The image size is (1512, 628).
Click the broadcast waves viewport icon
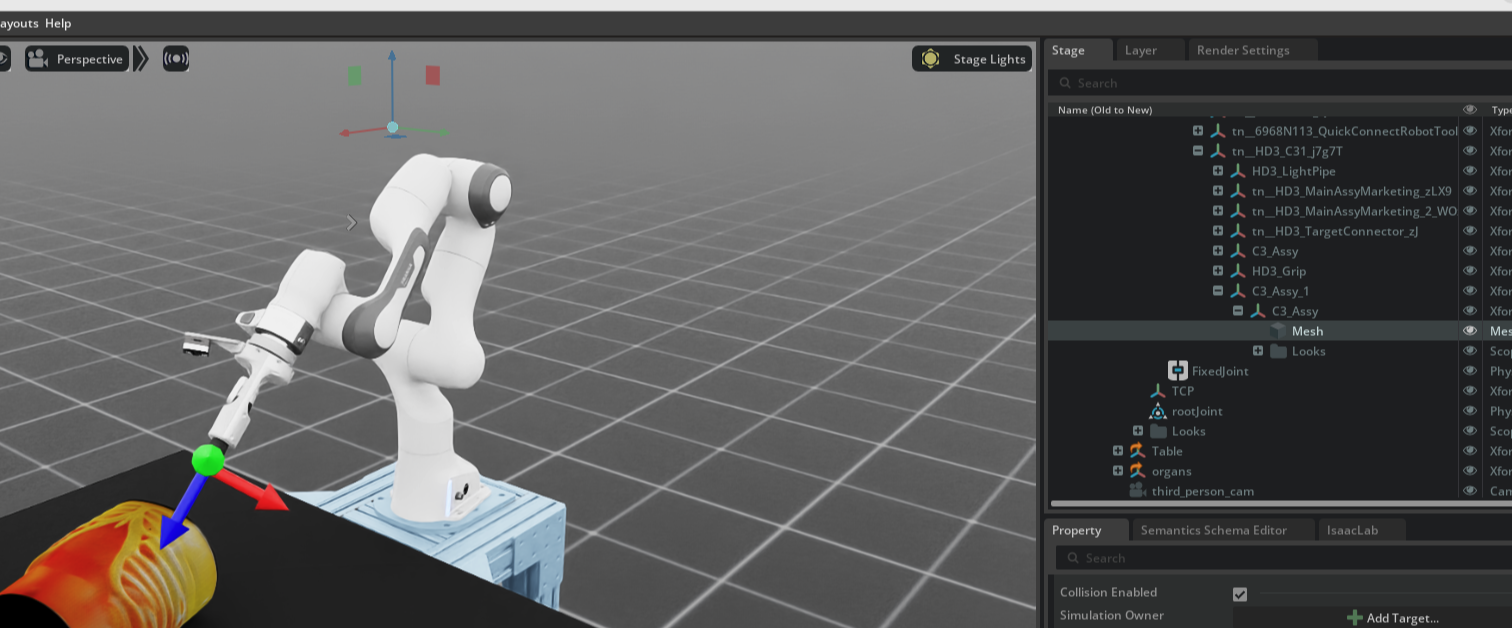coord(176,59)
